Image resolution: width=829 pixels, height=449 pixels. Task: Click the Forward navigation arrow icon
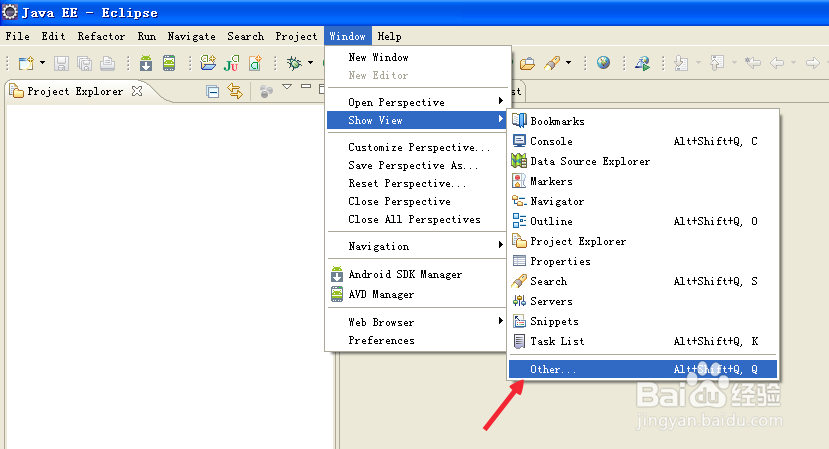[x=813, y=63]
